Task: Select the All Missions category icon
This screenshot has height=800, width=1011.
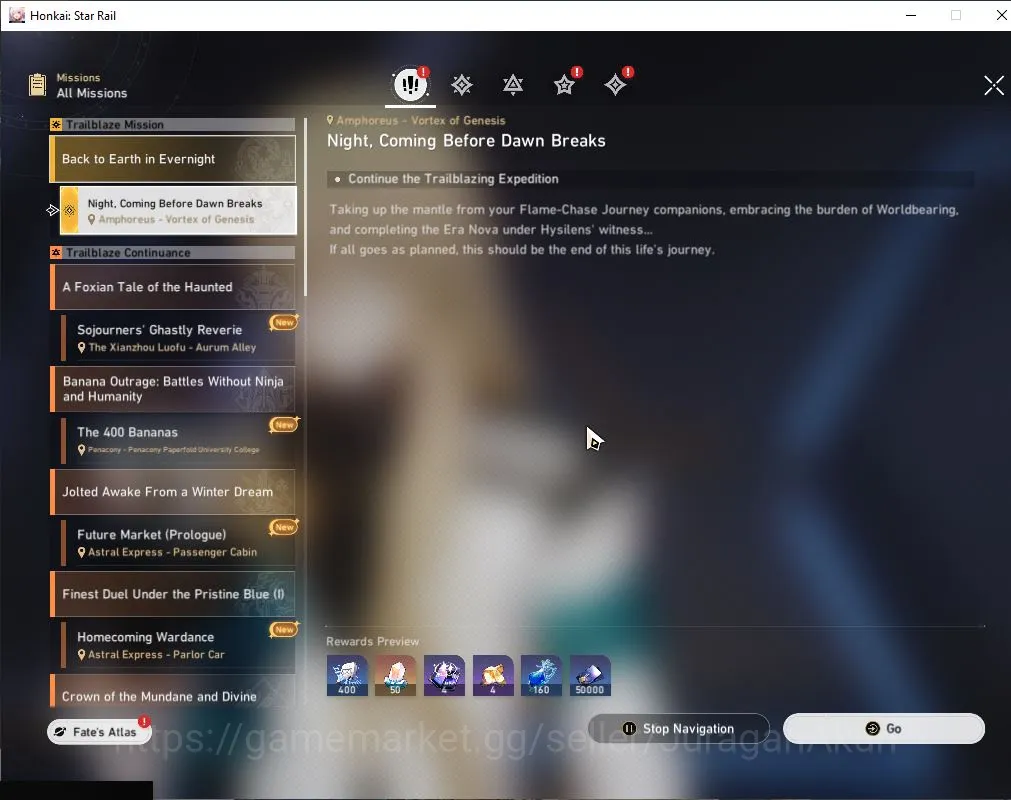Action: [411, 84]
